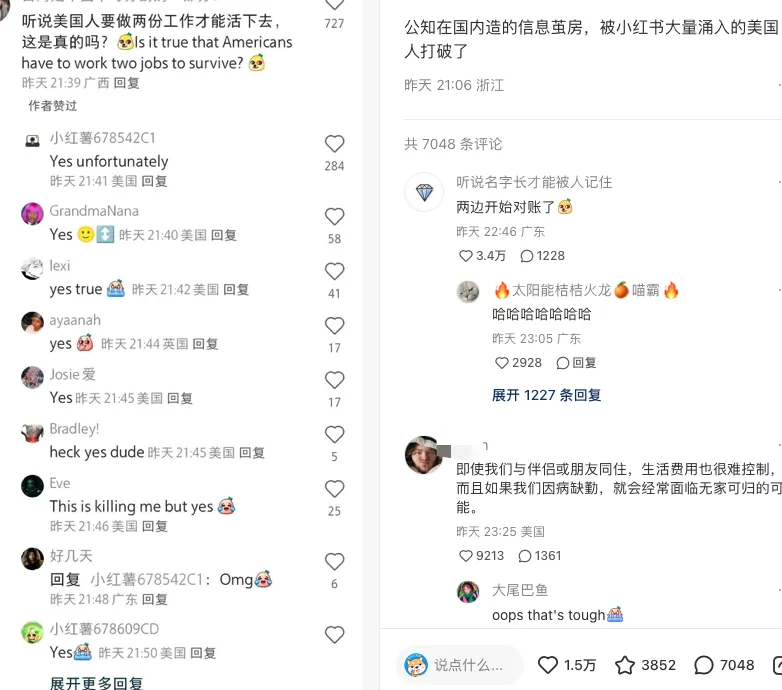Like the post with 1.5万 heart
Image resolution: width=782 pixels, height=690 pixels.
548,665
